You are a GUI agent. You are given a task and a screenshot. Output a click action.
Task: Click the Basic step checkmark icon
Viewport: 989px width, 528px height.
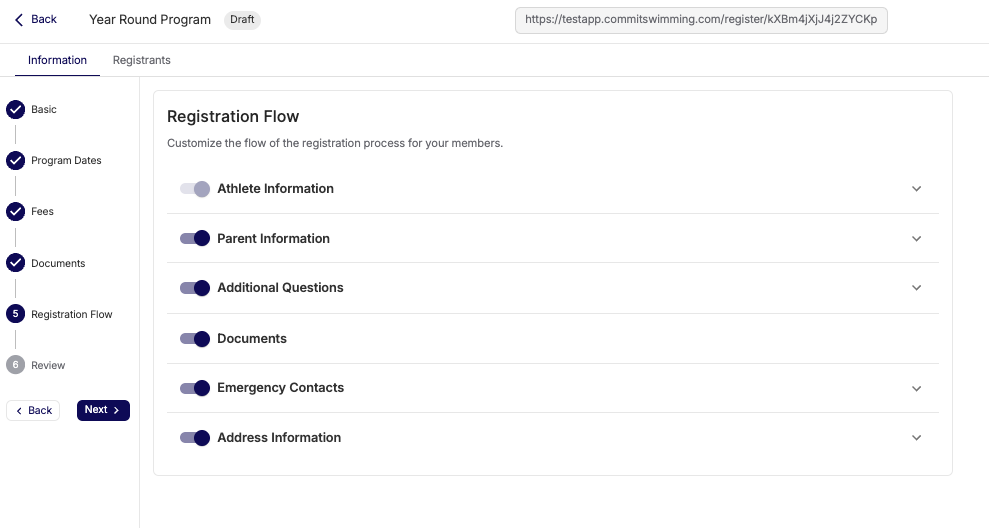coord(16,110)
